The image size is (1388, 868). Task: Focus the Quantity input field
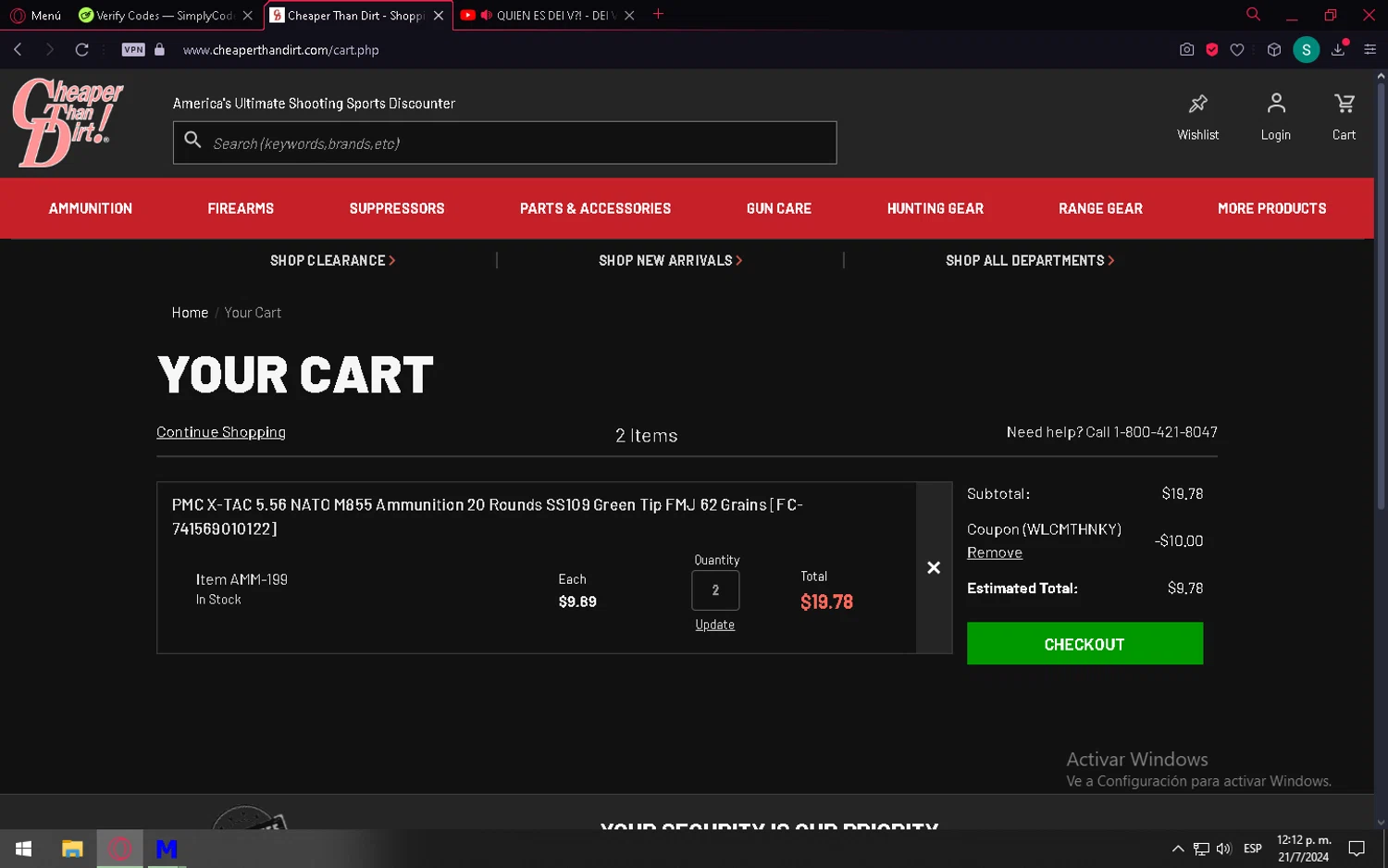coord(715,590)
